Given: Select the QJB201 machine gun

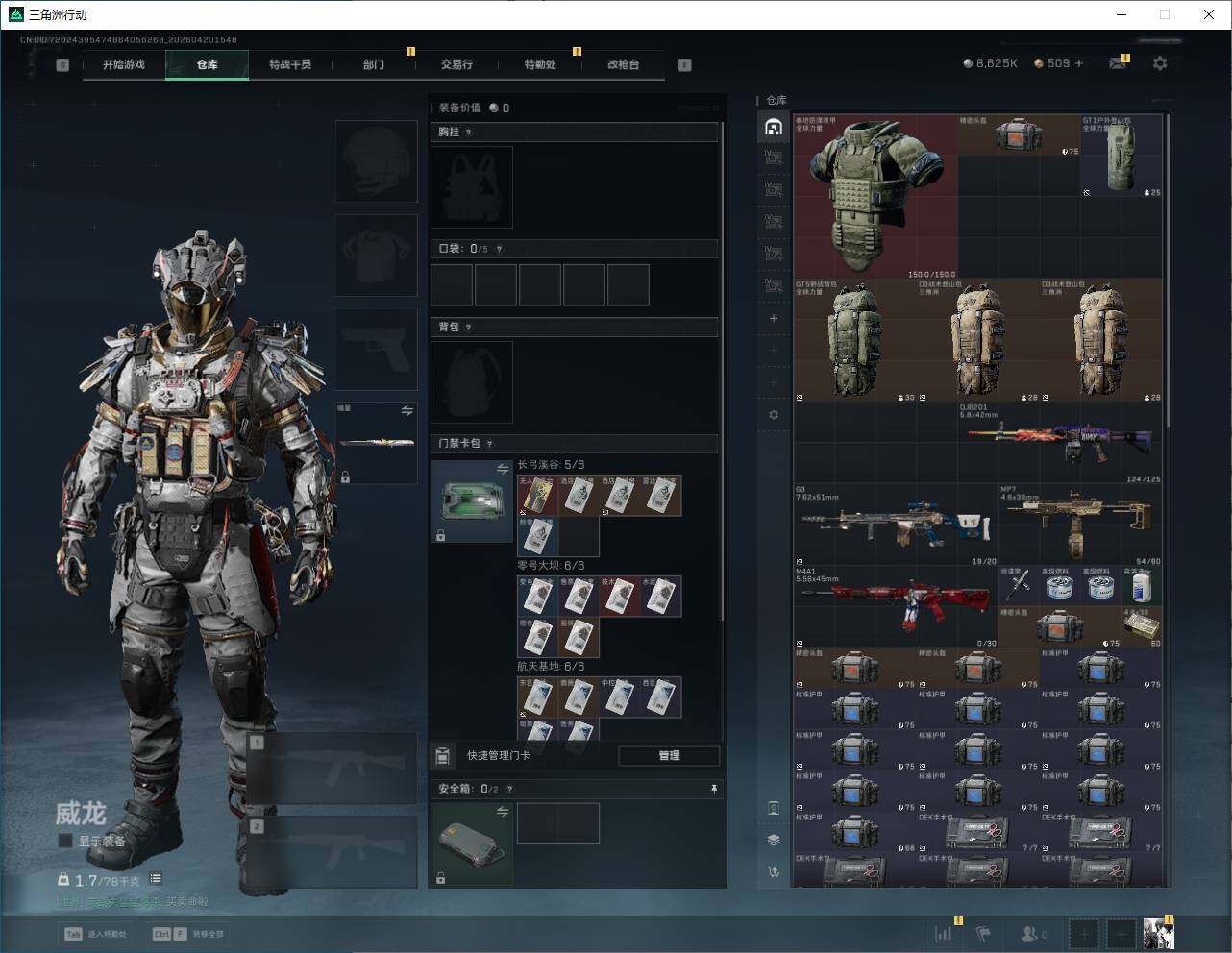Looking at the screenshot, I should tap(1061, 443).
